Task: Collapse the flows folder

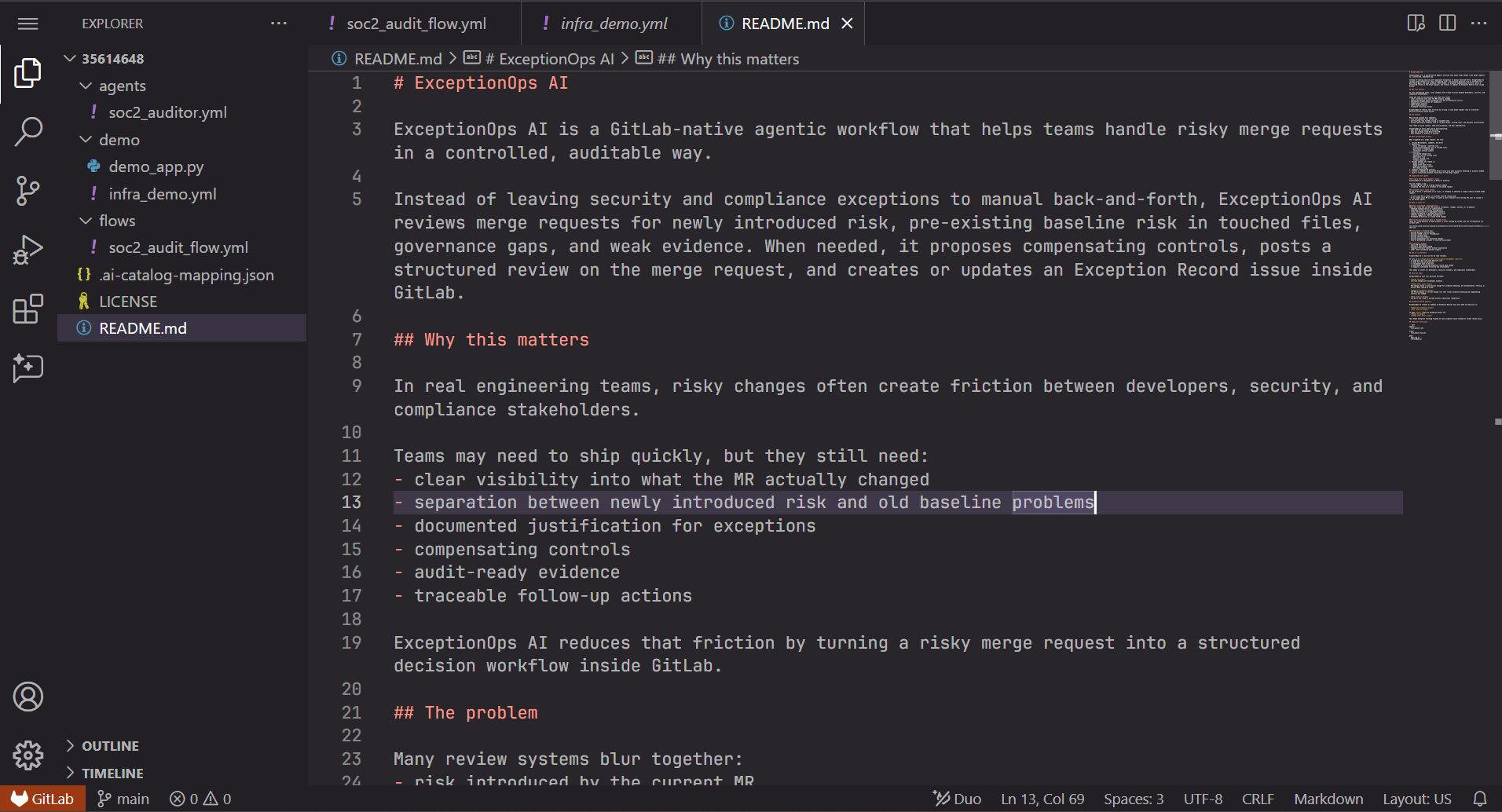Action: [x=182, y=221]
